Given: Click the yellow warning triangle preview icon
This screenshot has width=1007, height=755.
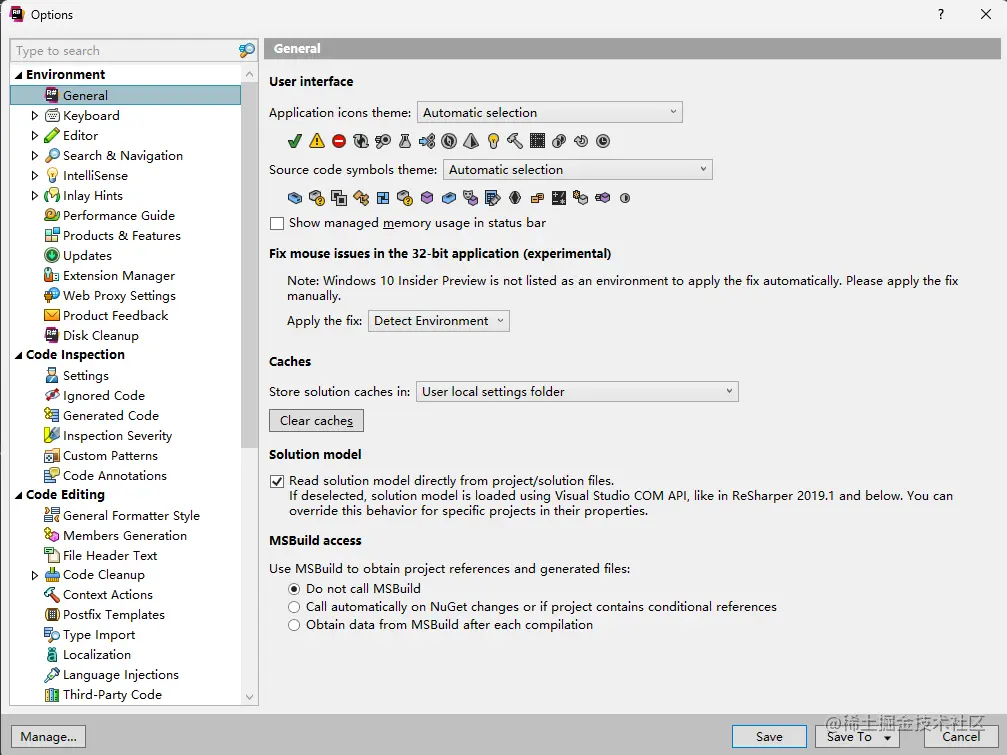Looking at the screenshot, I should (317, 141).
